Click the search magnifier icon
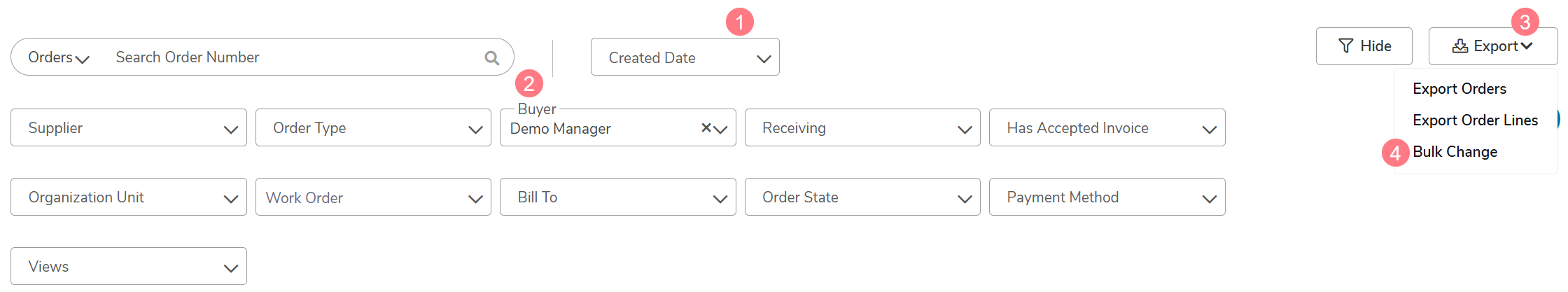Screen dimensions: 1568x292 tap(492, 58)
